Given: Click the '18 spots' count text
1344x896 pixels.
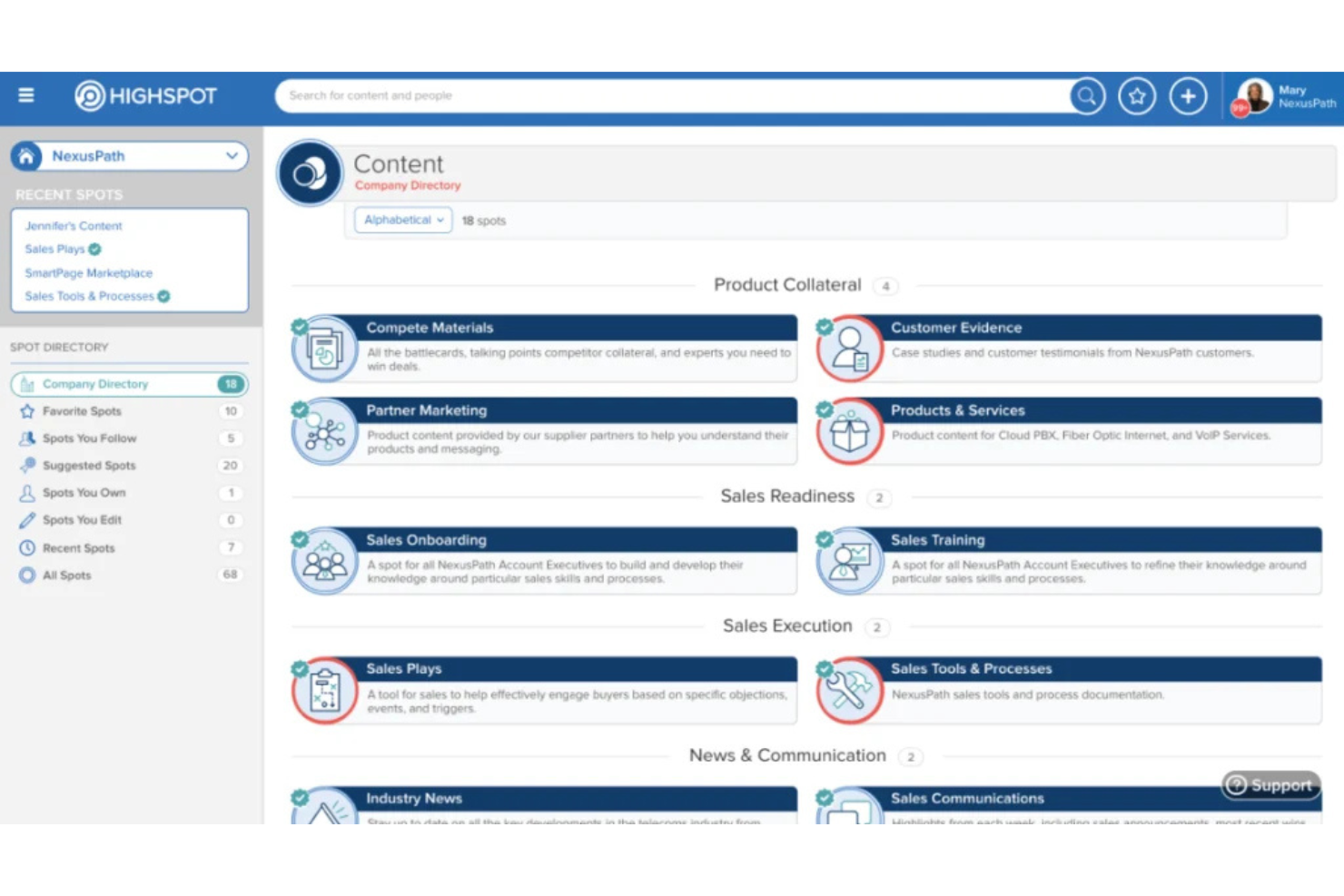Looking at the screenshot, I should click(x=484, y=221).
